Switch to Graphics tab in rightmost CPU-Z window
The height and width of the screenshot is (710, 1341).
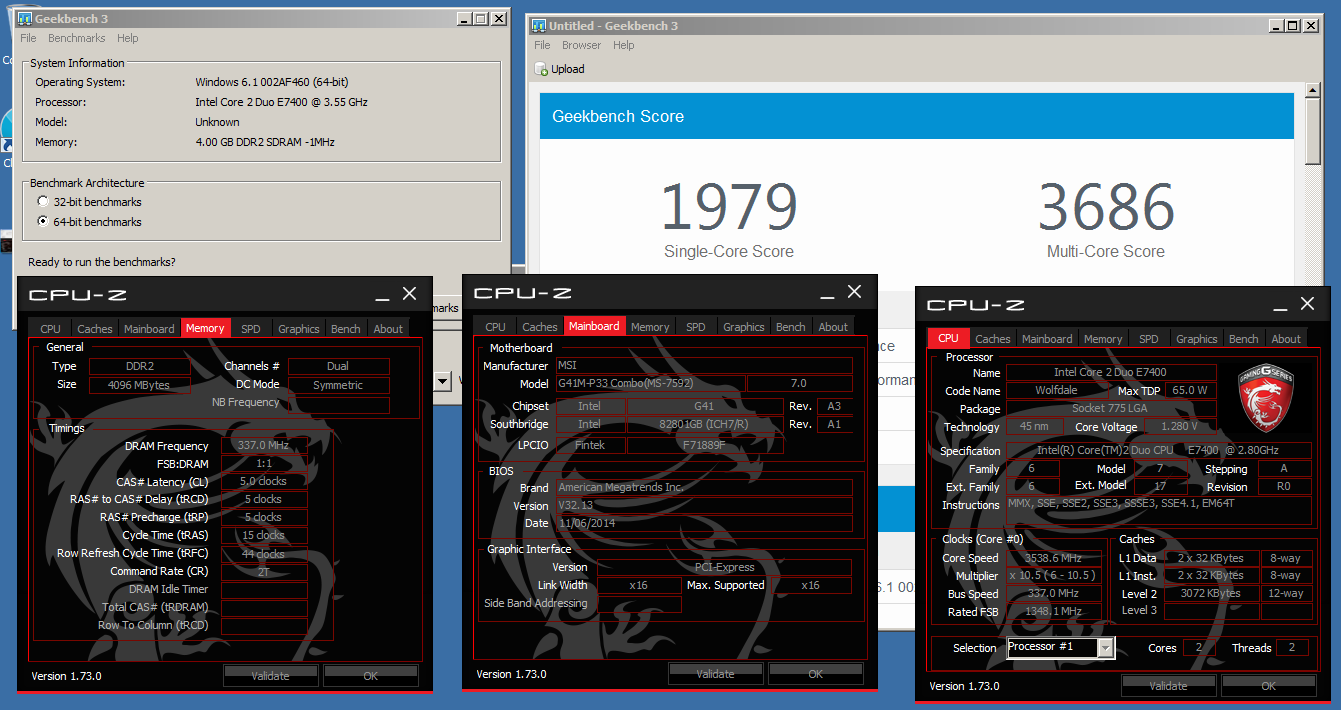pyautogui.click(x=1197, y=338)
